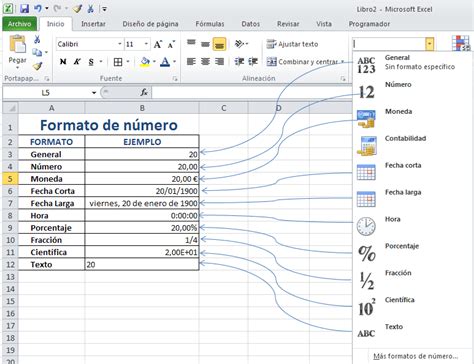Open the underline style dropdown arrow

pyautogui.click(x=100, y=62)
